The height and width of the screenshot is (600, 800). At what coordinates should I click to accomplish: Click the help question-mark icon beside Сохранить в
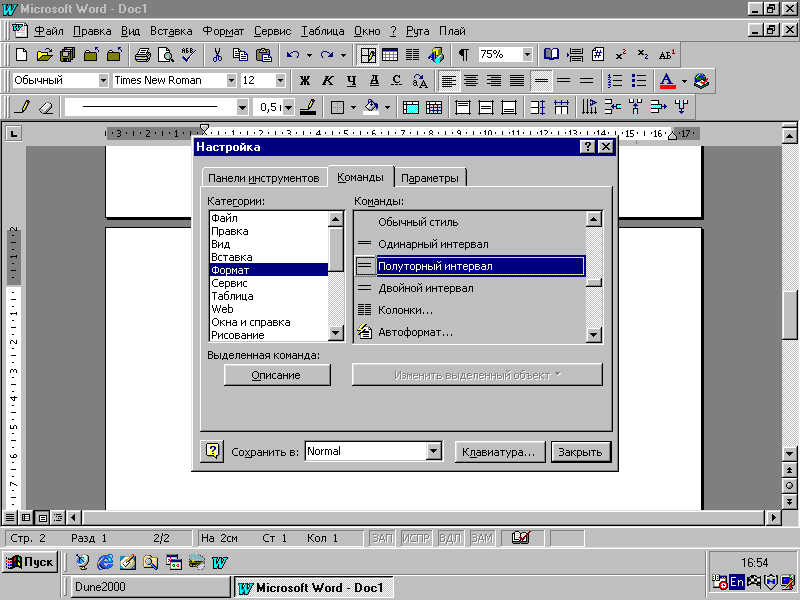pos(212,452)
